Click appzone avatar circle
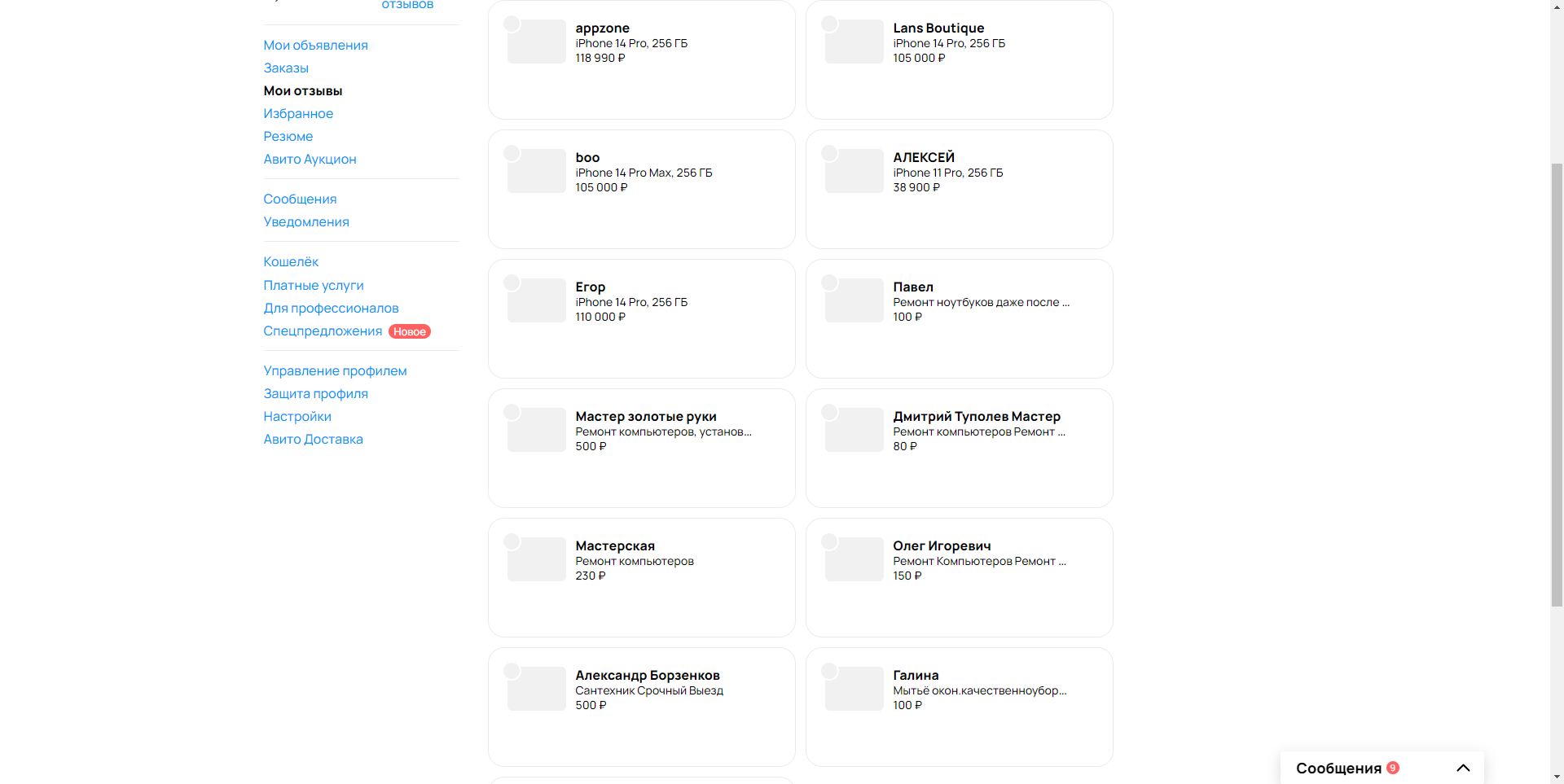Viewport: 1564px width, 784px height. 512,24
